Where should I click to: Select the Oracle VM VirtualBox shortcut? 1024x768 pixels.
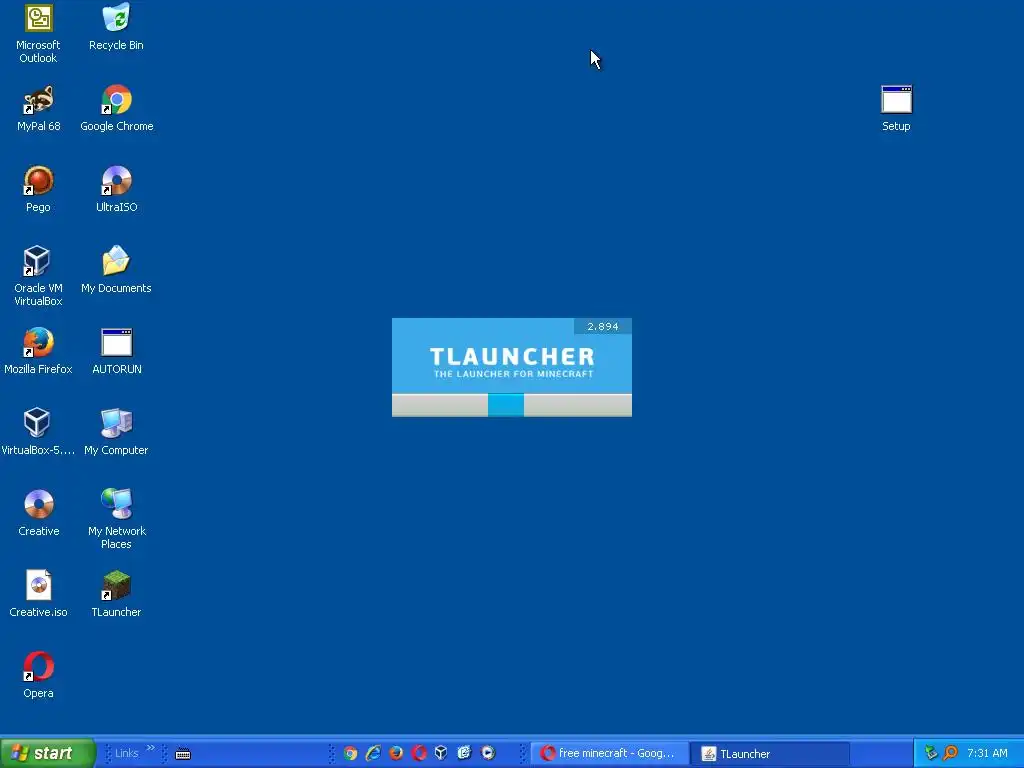[x=38, y=276]
